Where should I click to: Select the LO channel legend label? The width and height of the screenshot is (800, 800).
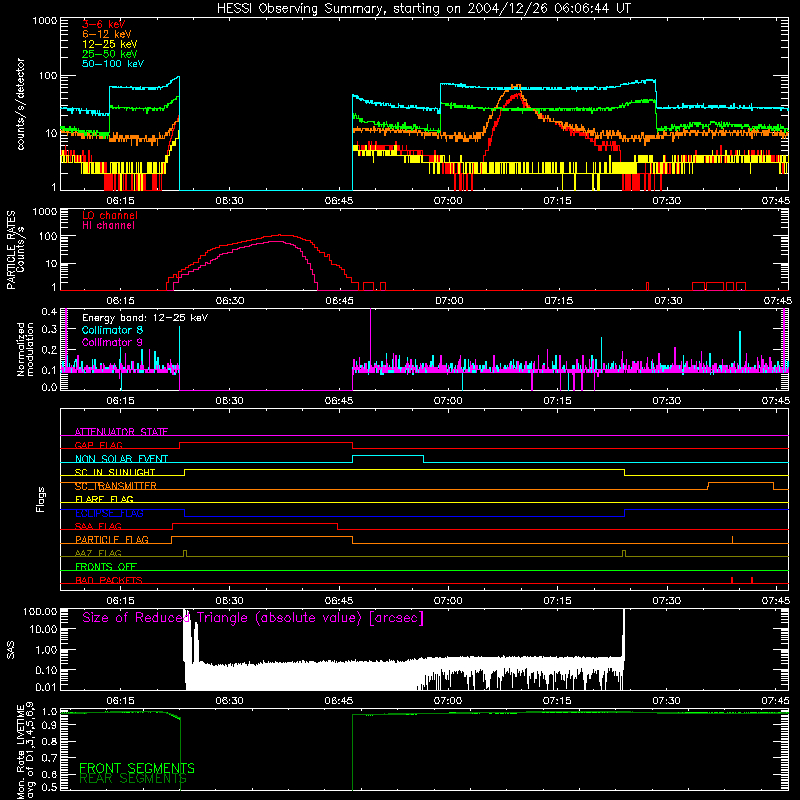pos(110,215)
